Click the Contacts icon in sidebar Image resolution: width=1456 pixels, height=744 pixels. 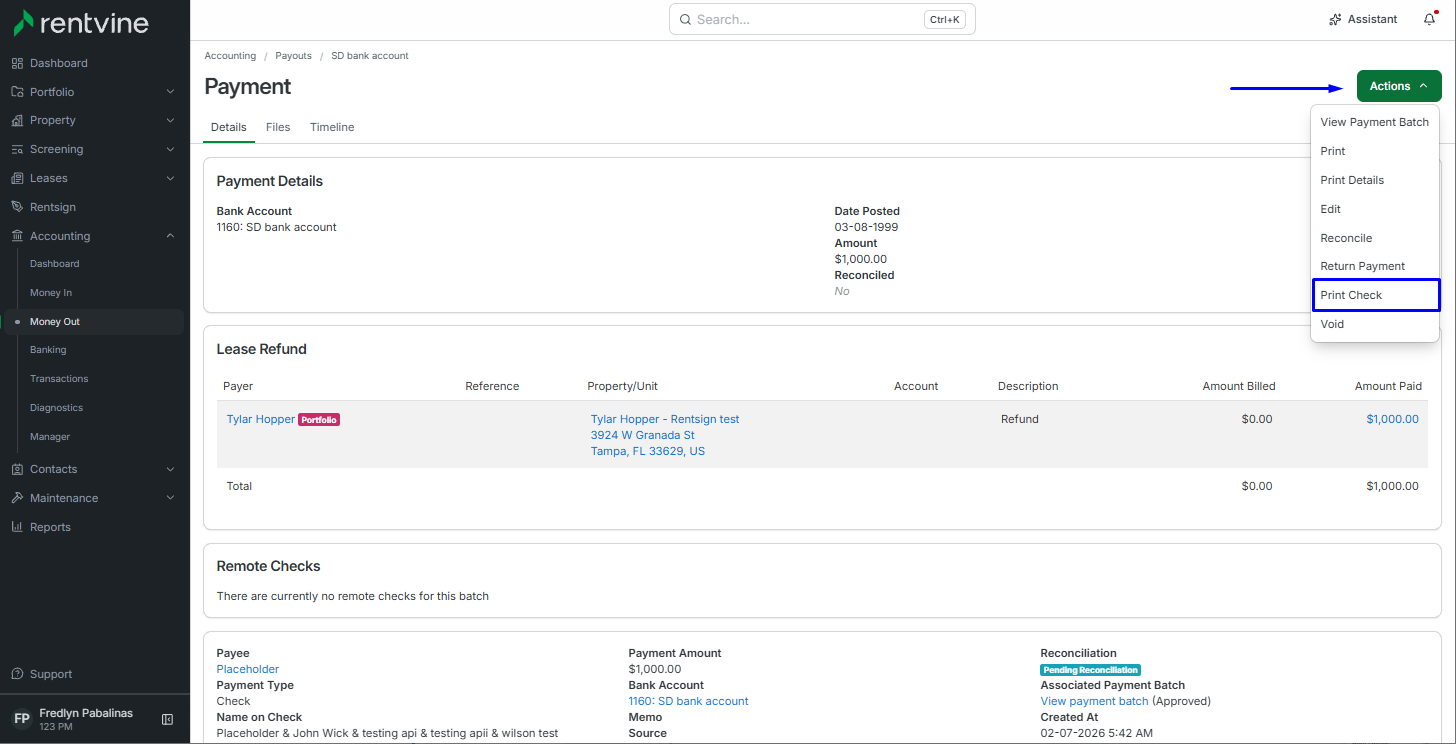[x=17, y=469]
